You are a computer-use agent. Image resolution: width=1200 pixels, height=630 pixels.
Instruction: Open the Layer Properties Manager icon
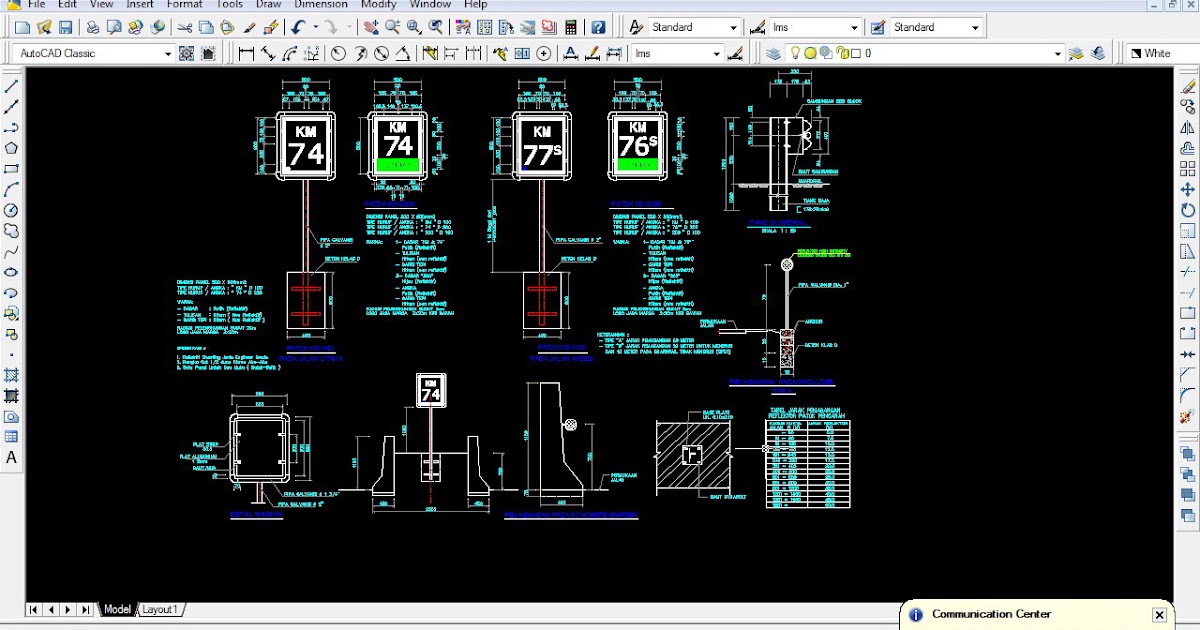click(774, 52)
